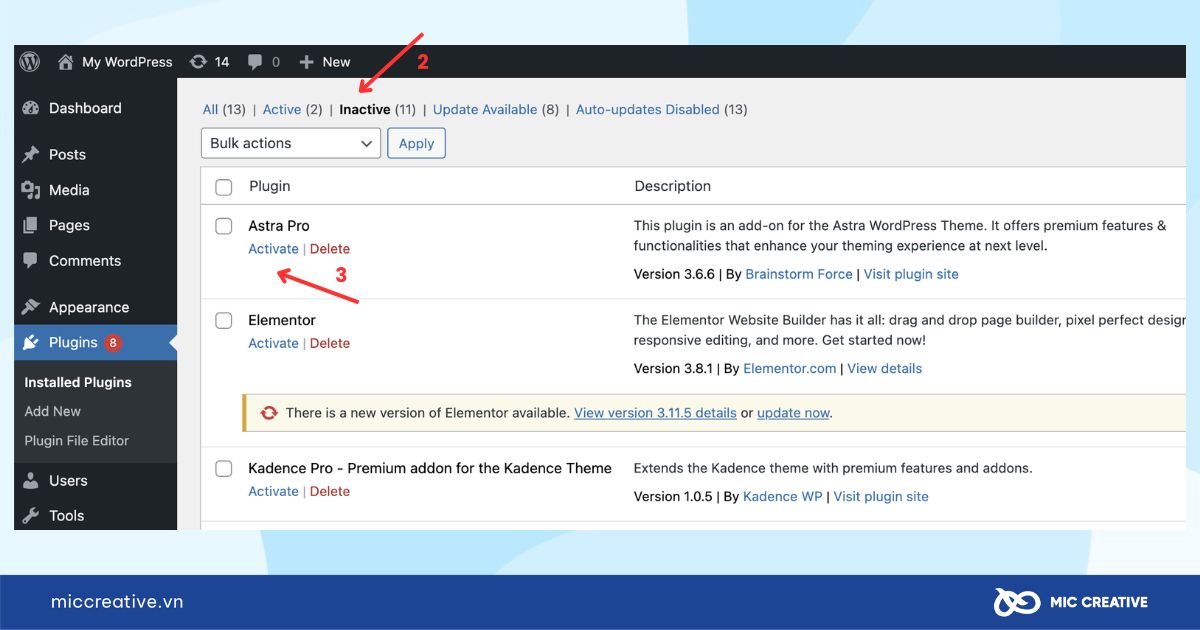Select Installed Plugins submenu
The width and height of the screenshot is (1200, 630).
click(78, 382)
